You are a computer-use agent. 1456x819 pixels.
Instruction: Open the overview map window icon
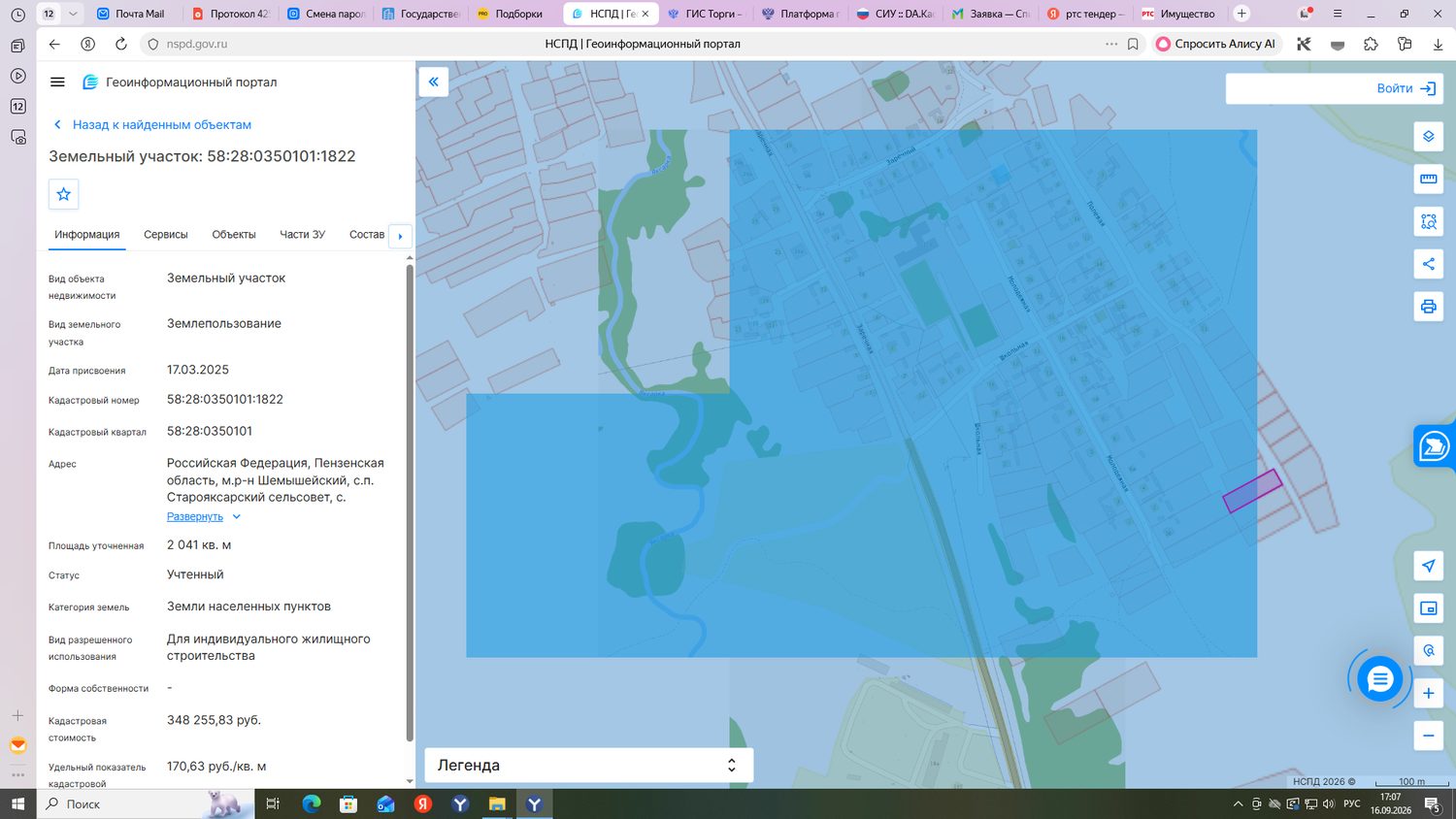(x=1428, y=608)
